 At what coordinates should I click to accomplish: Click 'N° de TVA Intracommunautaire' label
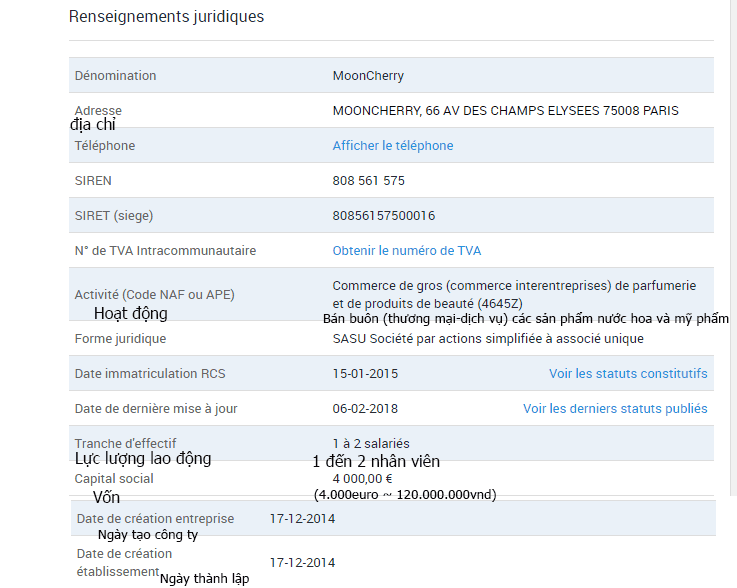click(165, 251)
